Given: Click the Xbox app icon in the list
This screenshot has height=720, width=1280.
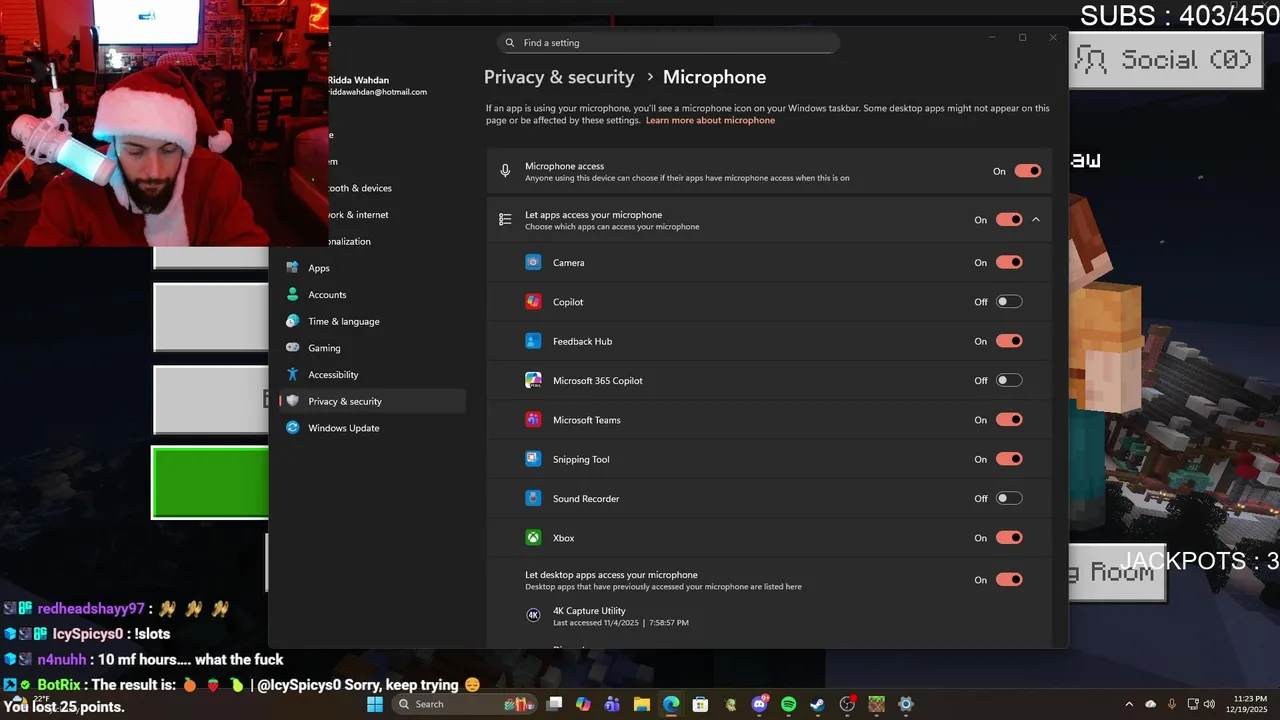Looking at the screenshot, I should coord(533,538).
